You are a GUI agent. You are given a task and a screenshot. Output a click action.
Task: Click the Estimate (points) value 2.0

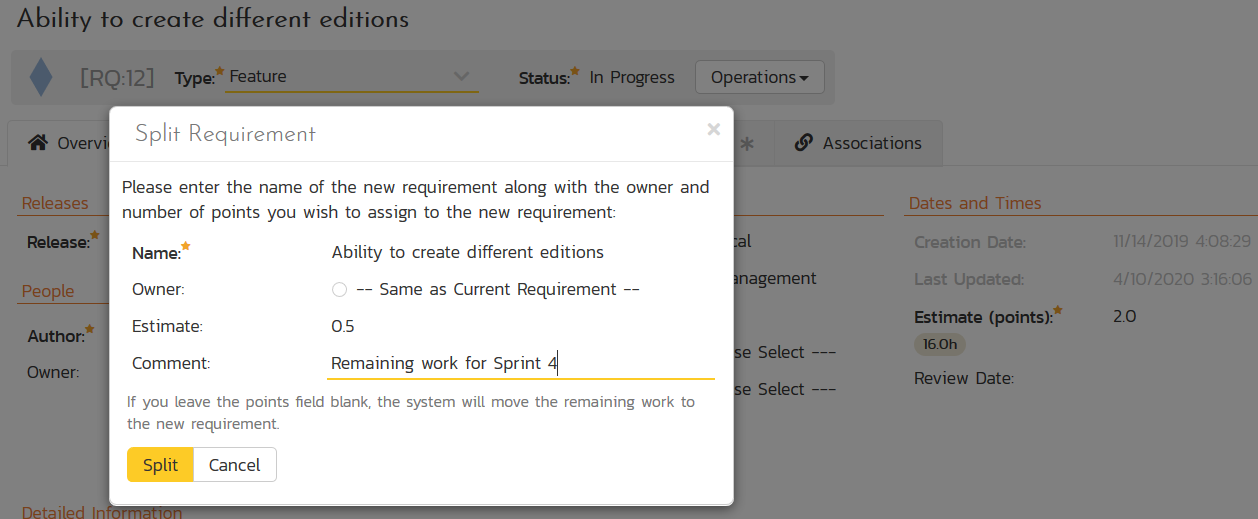1124,317
